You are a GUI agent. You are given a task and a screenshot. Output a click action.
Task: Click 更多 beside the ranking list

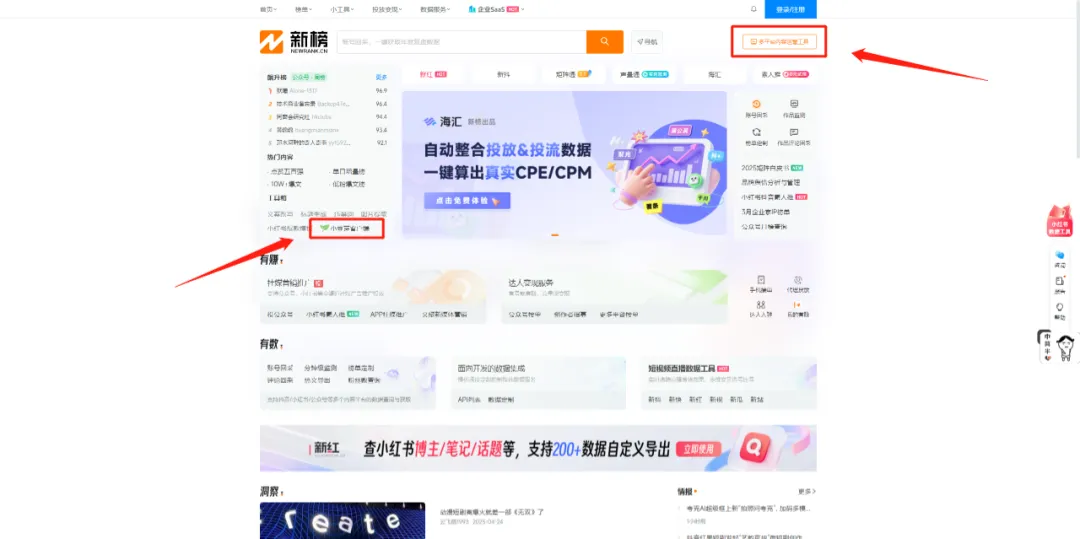(381, 77)
